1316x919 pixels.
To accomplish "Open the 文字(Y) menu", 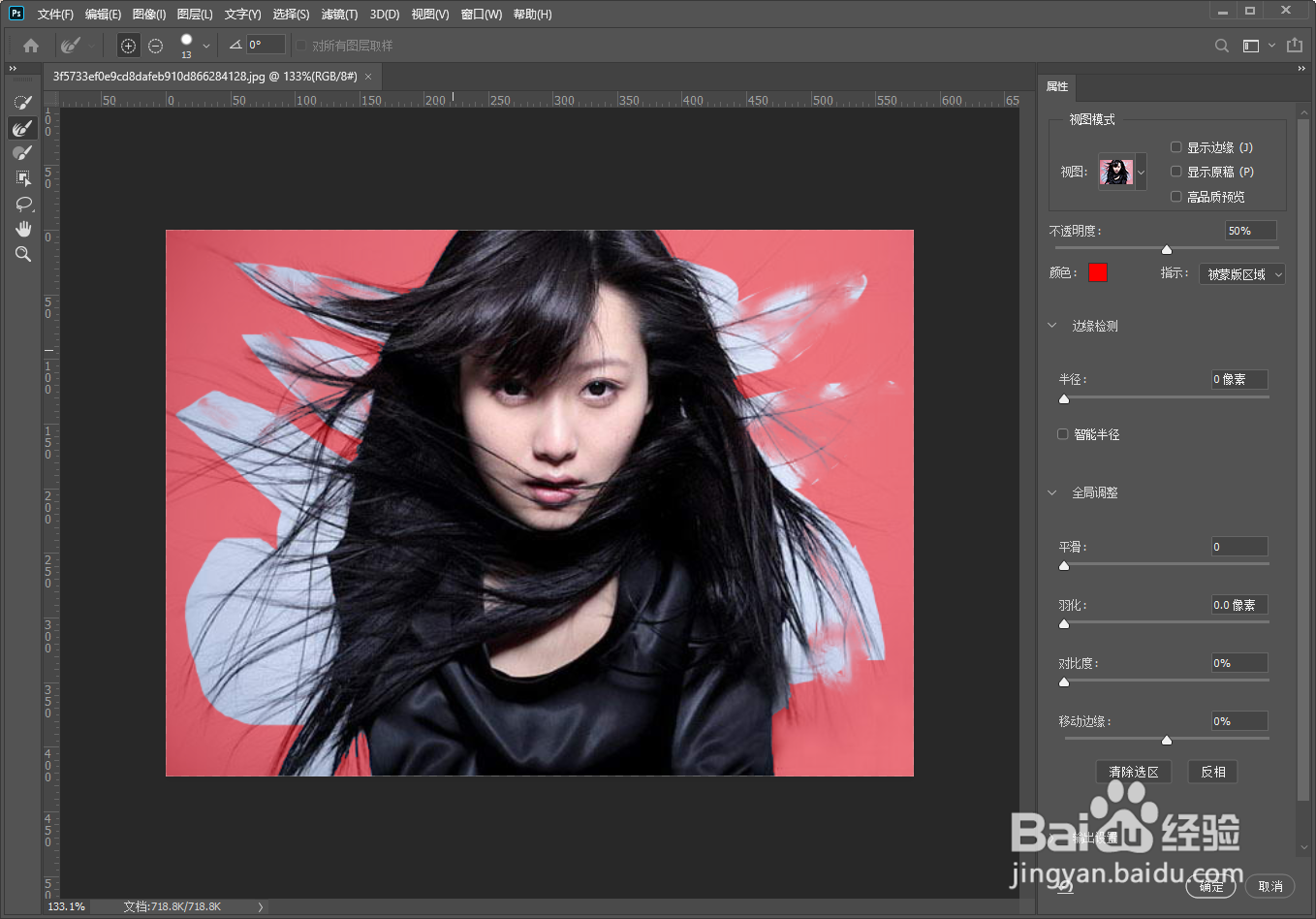I will coord(242,15).
